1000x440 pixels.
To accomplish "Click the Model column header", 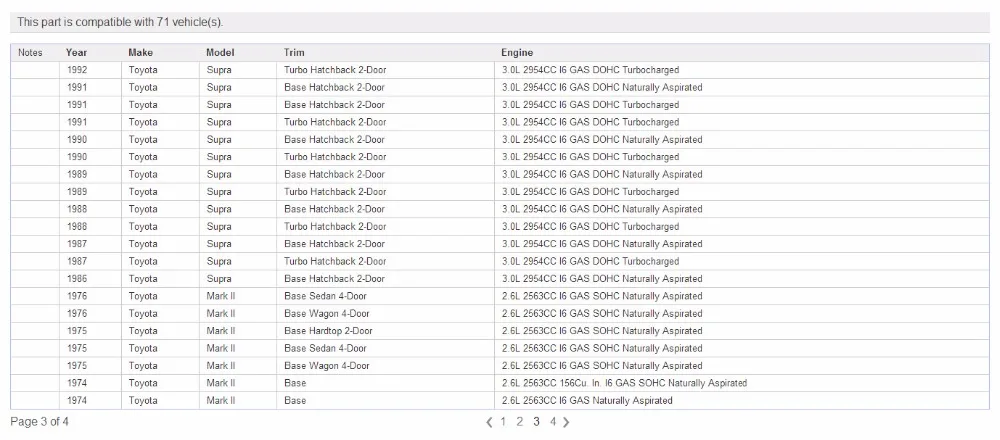I will 220,53.
